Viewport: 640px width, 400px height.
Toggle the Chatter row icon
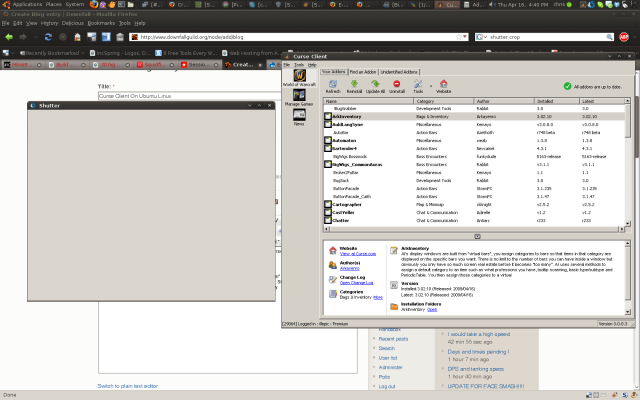point(328,220)
